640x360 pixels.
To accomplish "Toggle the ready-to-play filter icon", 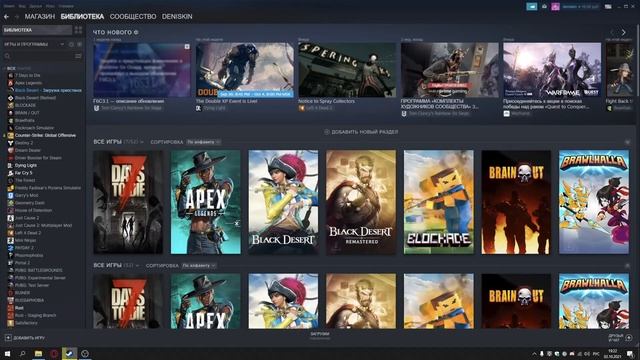I will click(x=79, y=44).
